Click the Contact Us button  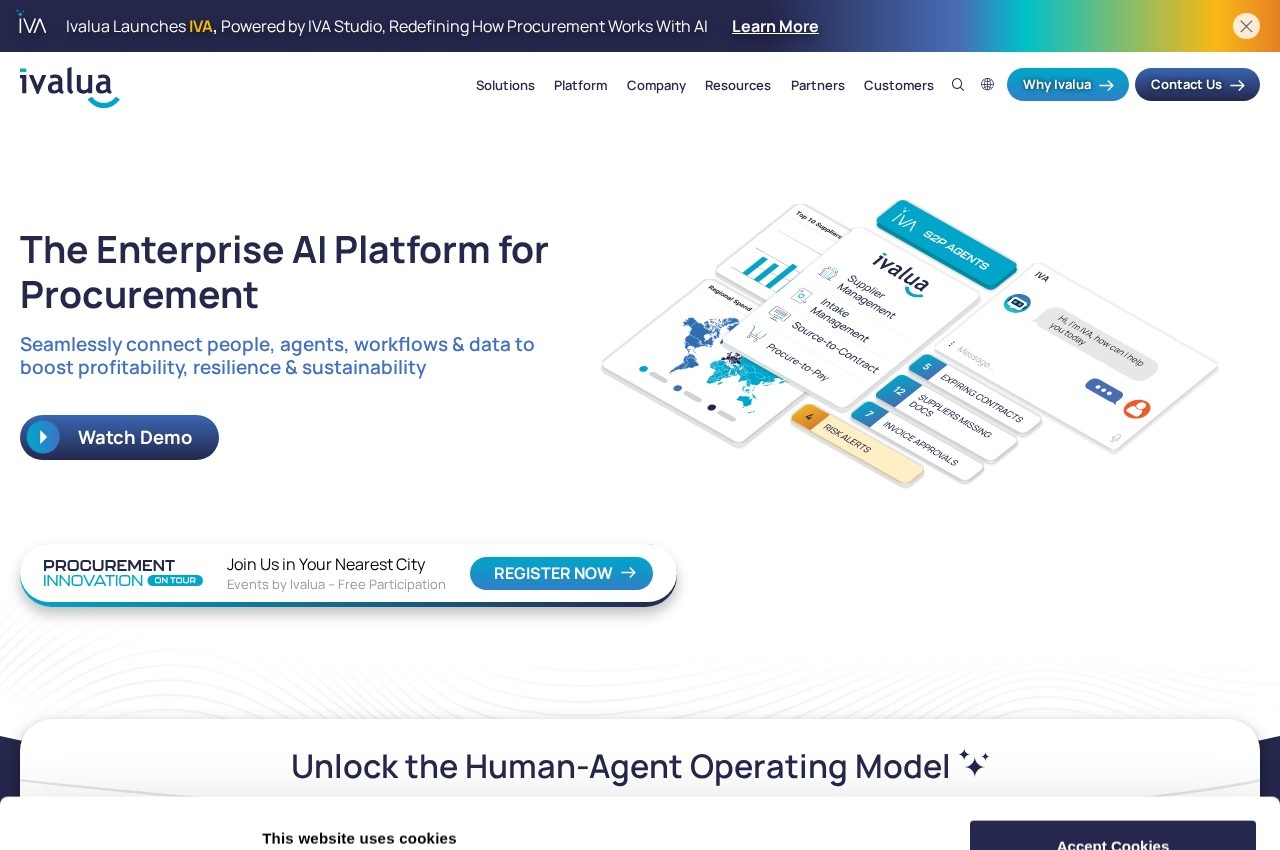(x=1197, y=85)
